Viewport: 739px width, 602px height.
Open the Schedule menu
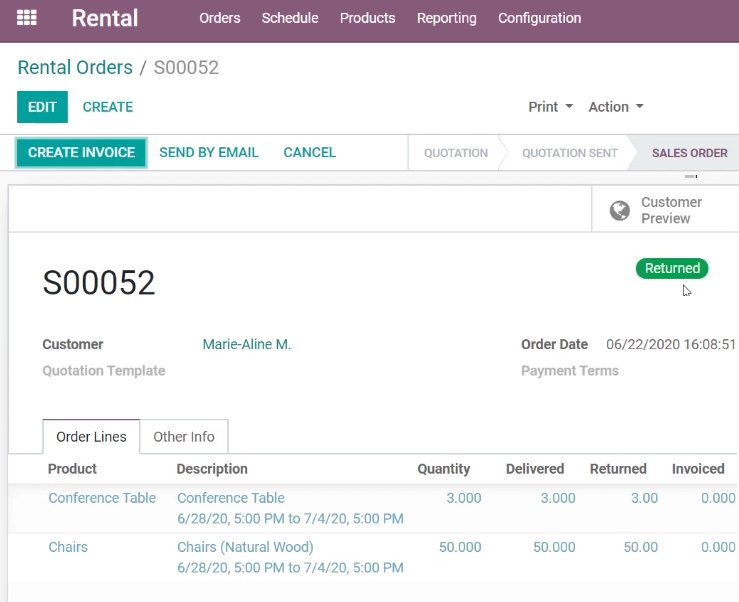coord(290,18)
